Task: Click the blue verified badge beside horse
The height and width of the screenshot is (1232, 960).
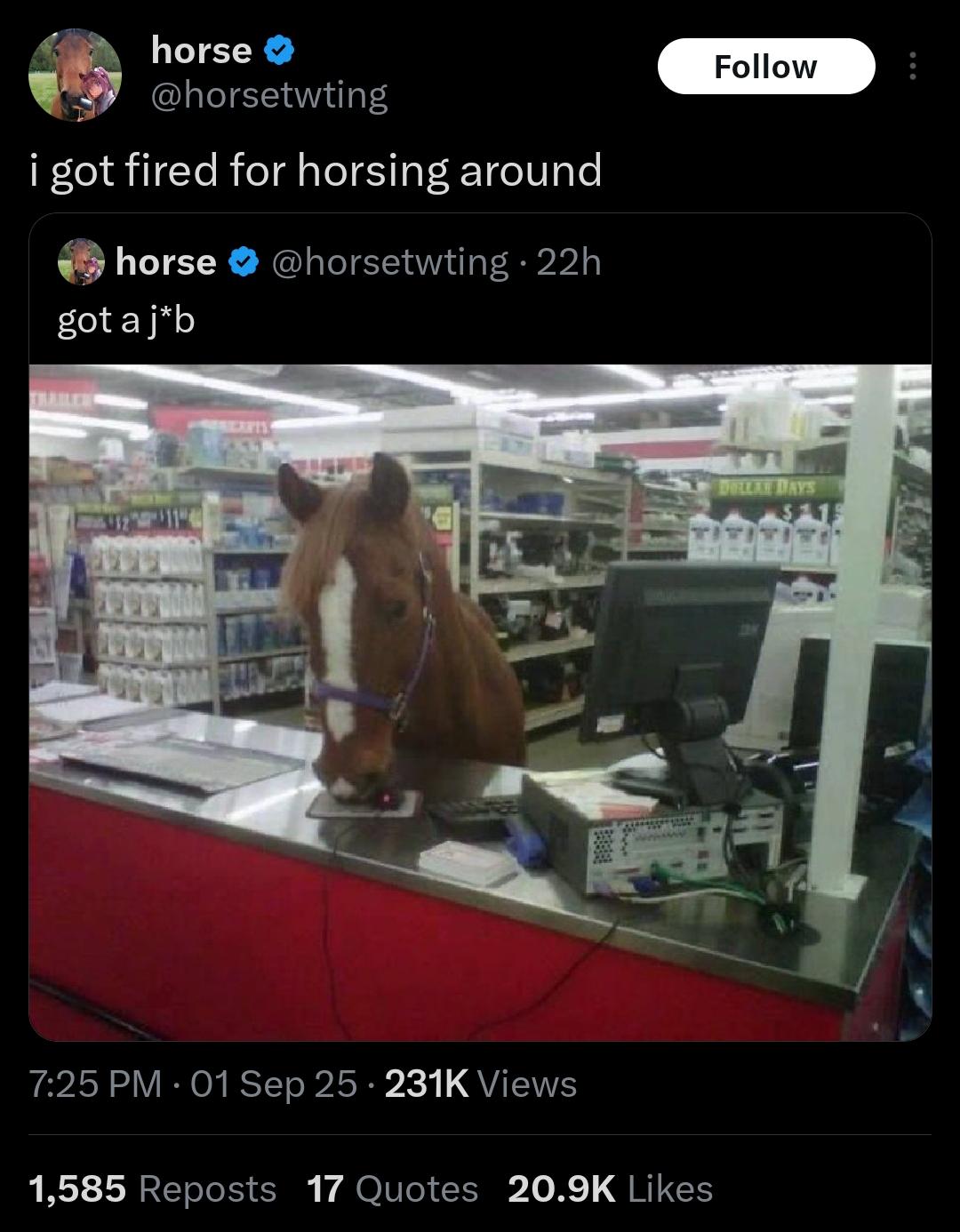Action: 280,52
